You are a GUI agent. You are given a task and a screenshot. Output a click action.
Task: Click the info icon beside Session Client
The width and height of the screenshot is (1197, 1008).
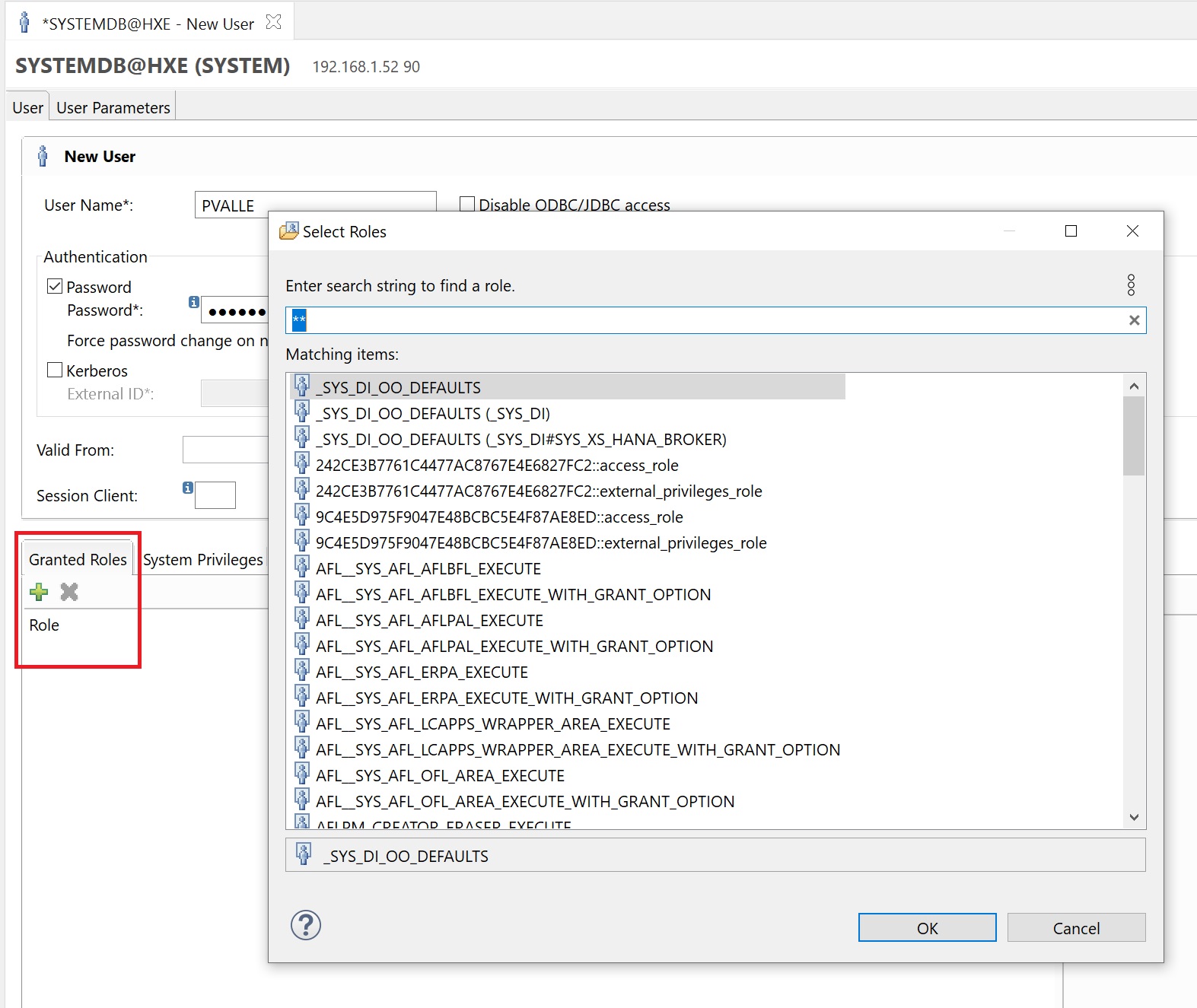(188, 488)
